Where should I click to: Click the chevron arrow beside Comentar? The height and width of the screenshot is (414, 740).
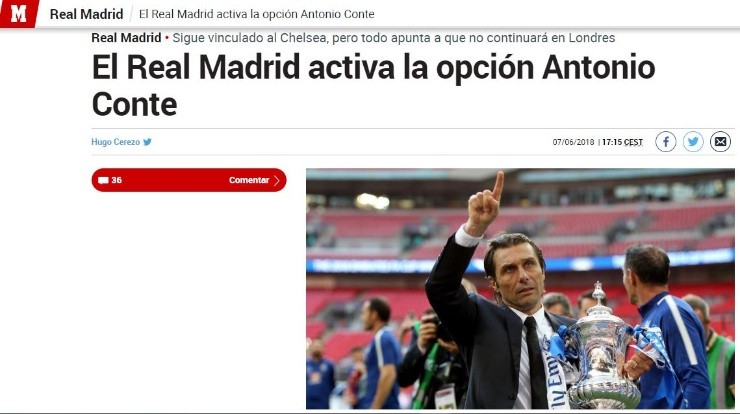[277, 180]
